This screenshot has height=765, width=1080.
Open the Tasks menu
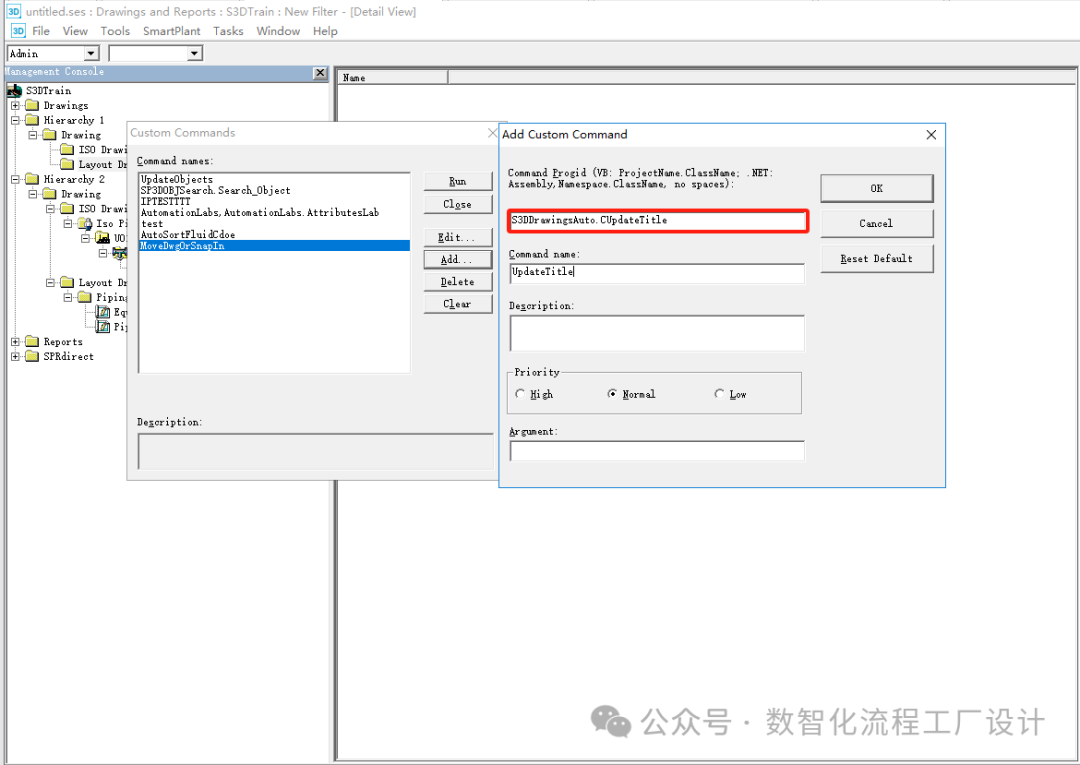click(x=228, y=31)
